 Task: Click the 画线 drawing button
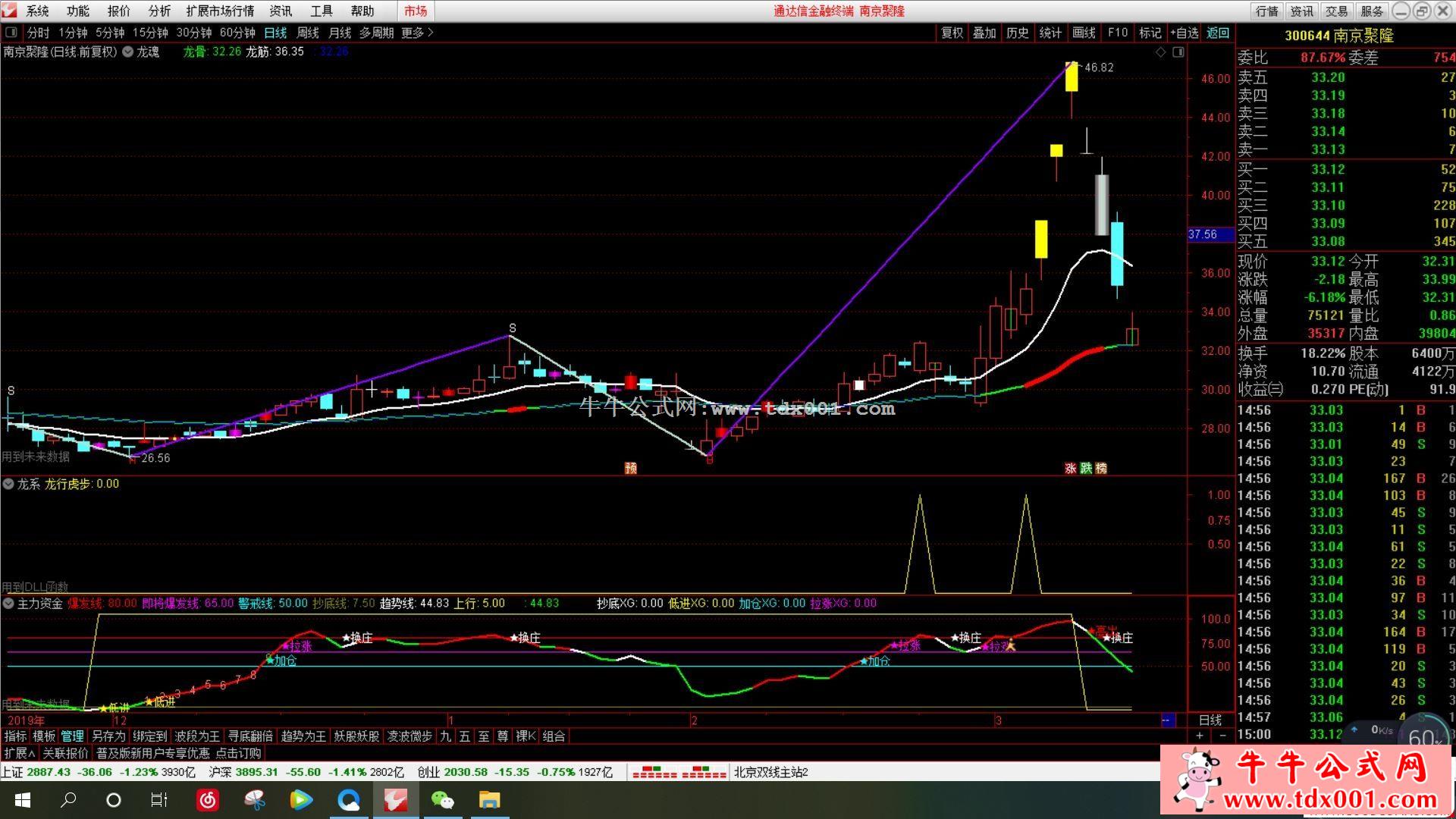pos(1084,33)
